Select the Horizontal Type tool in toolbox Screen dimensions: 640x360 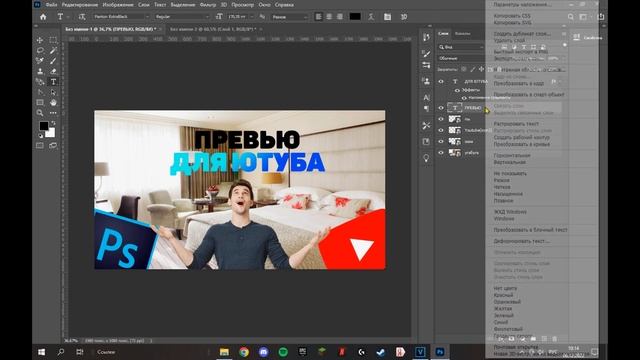[53, 82]
